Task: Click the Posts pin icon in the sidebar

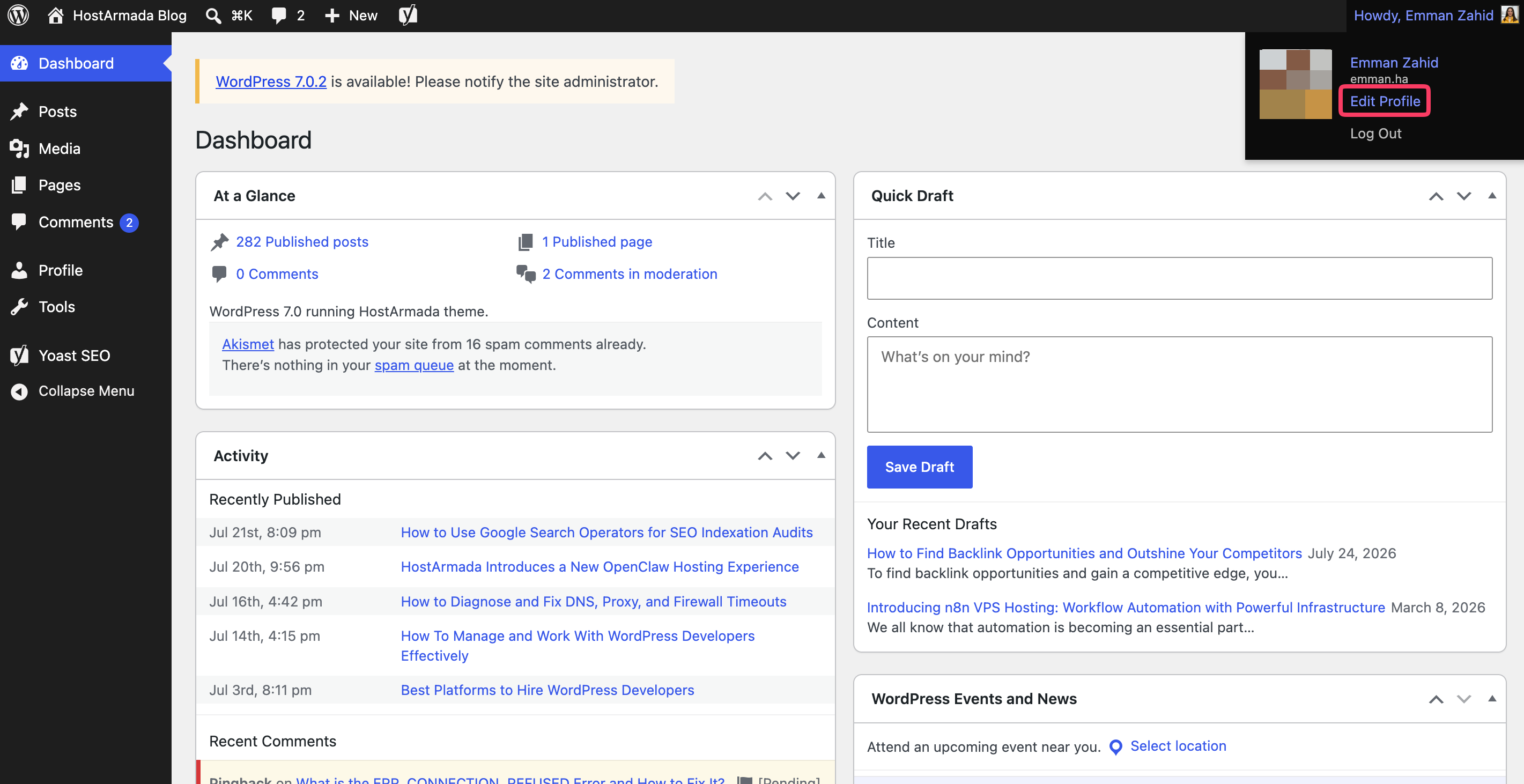Action: 19,112
